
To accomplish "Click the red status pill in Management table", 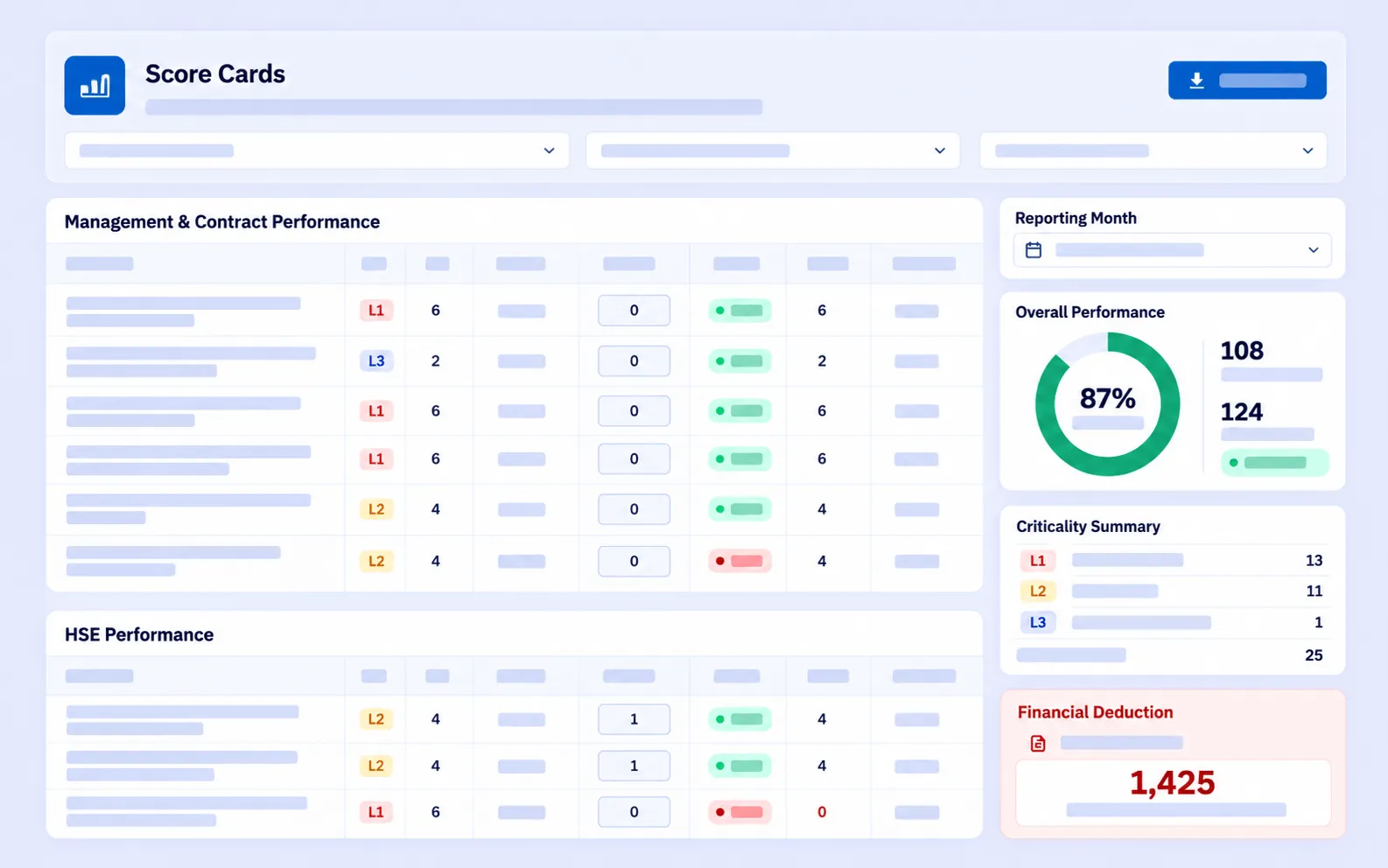I will [x=740, y=561].
